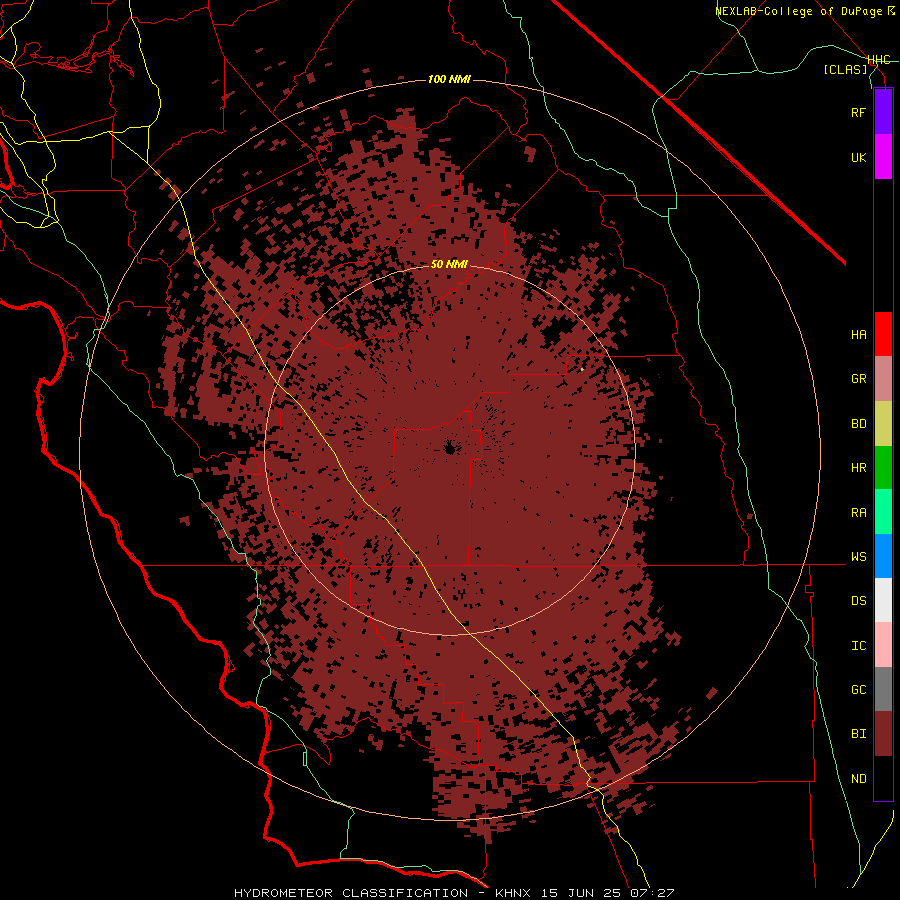Image resolution: width=900 pixels, height=900 pixels.
Task: Click the BI legend label
Action: tap(858, 734)
